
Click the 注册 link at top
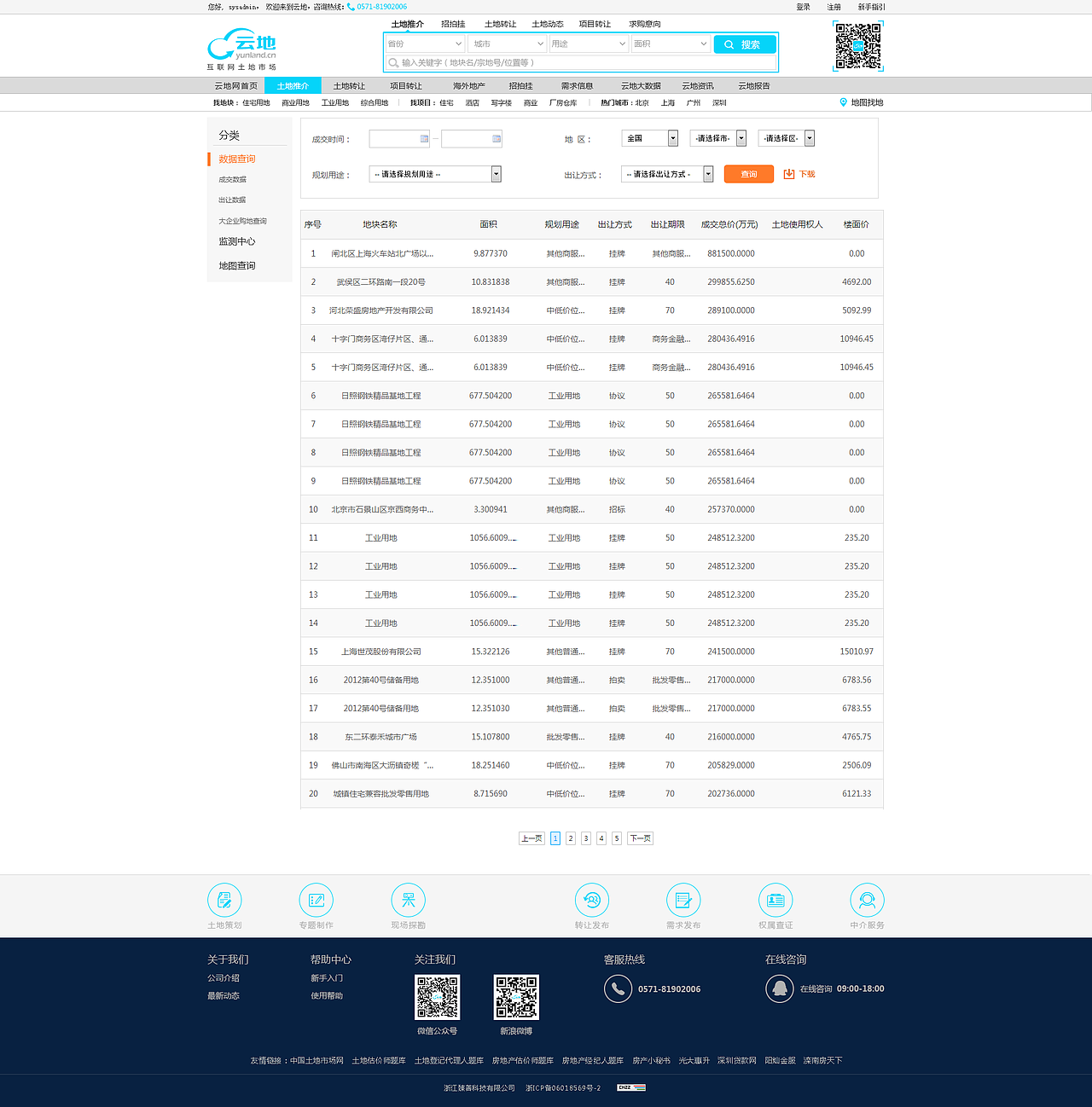point(834,7)
